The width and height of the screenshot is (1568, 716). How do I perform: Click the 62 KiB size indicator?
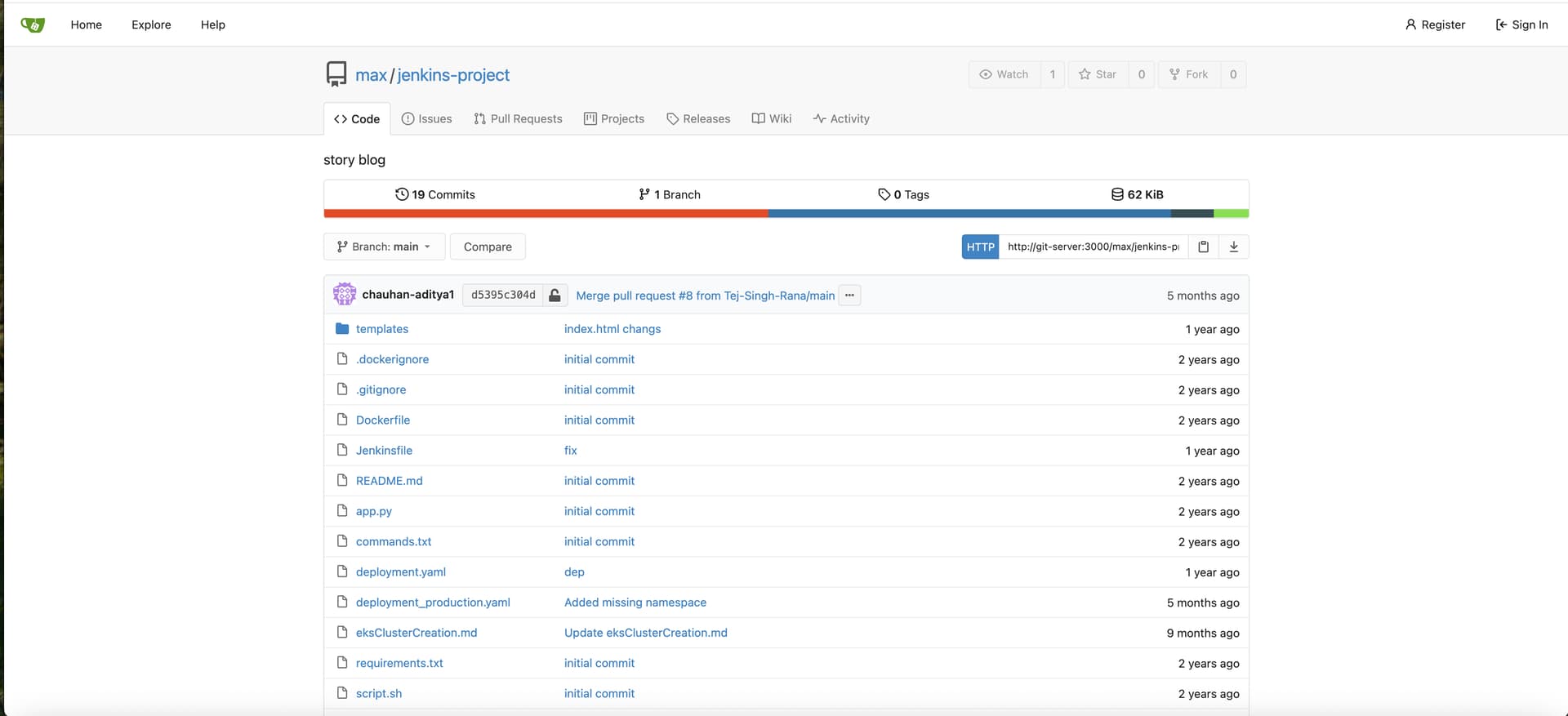[x=1137, y=194]
